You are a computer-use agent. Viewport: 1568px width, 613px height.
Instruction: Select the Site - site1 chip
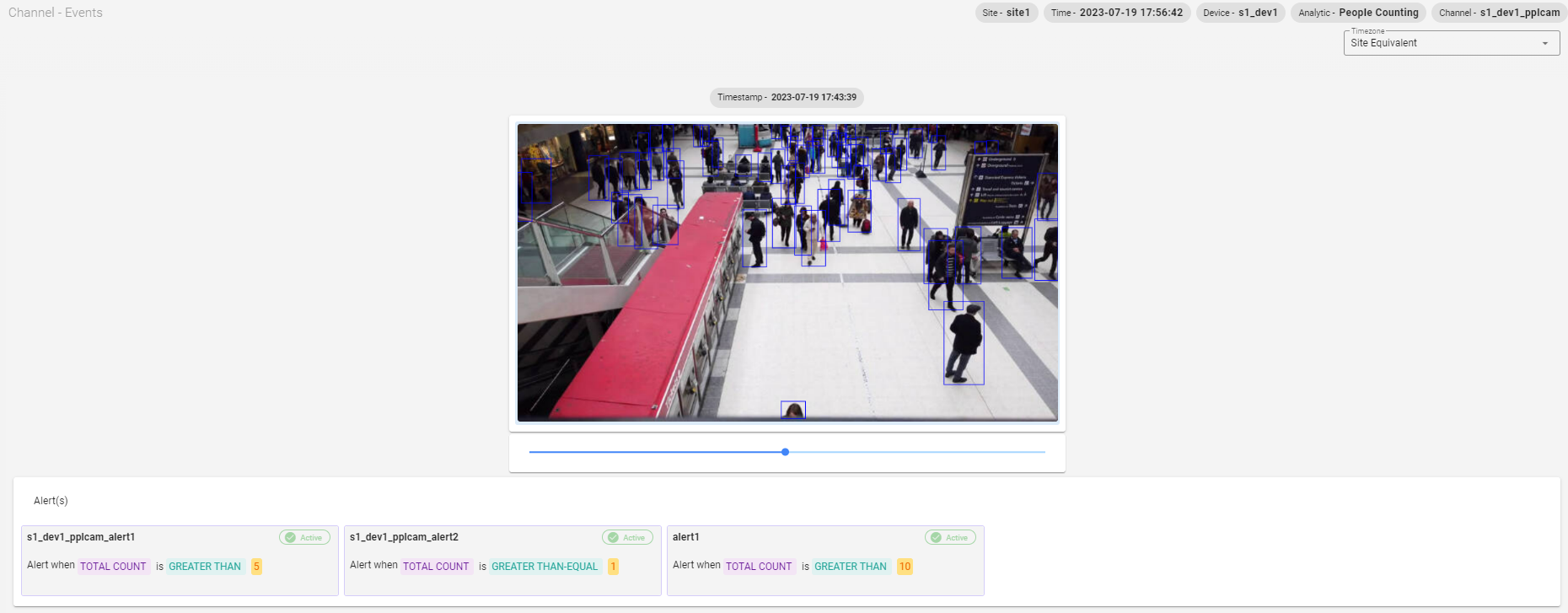(1006, 13)
